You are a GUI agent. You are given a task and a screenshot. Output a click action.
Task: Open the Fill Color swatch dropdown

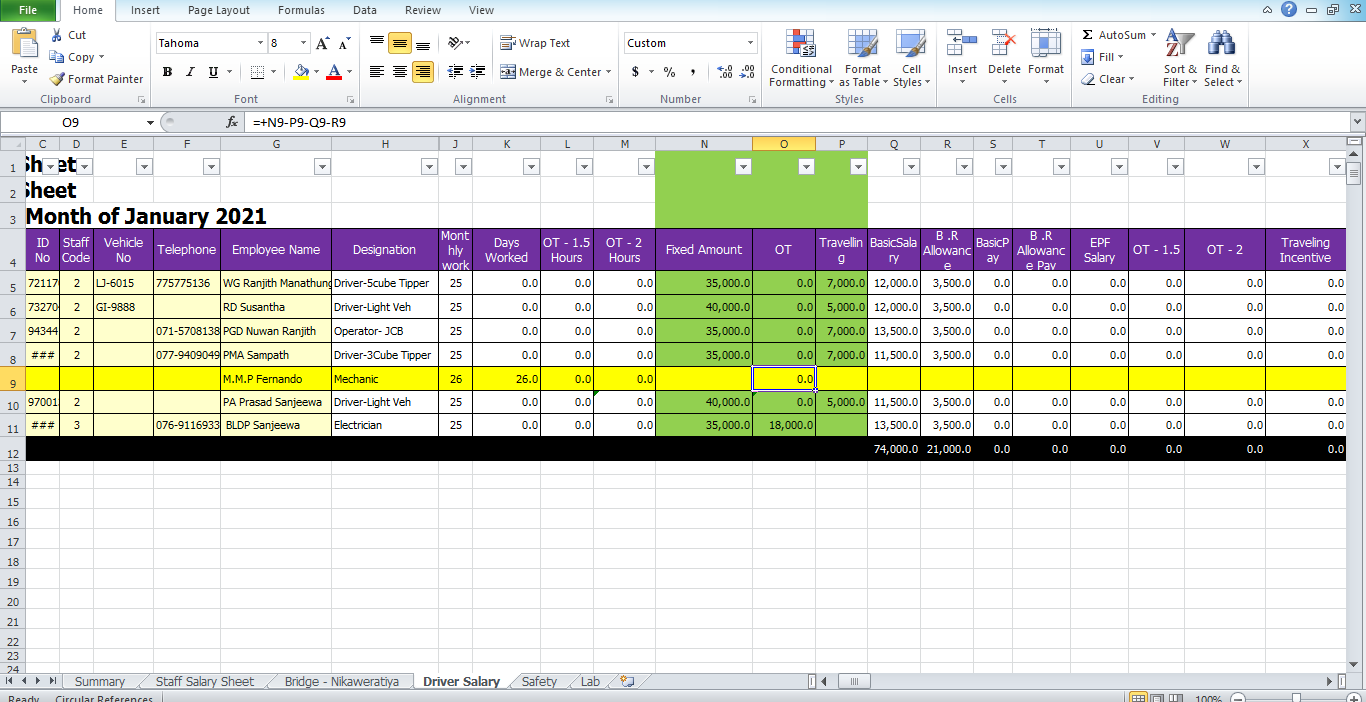pyautogui.click(x=316, y=72)
